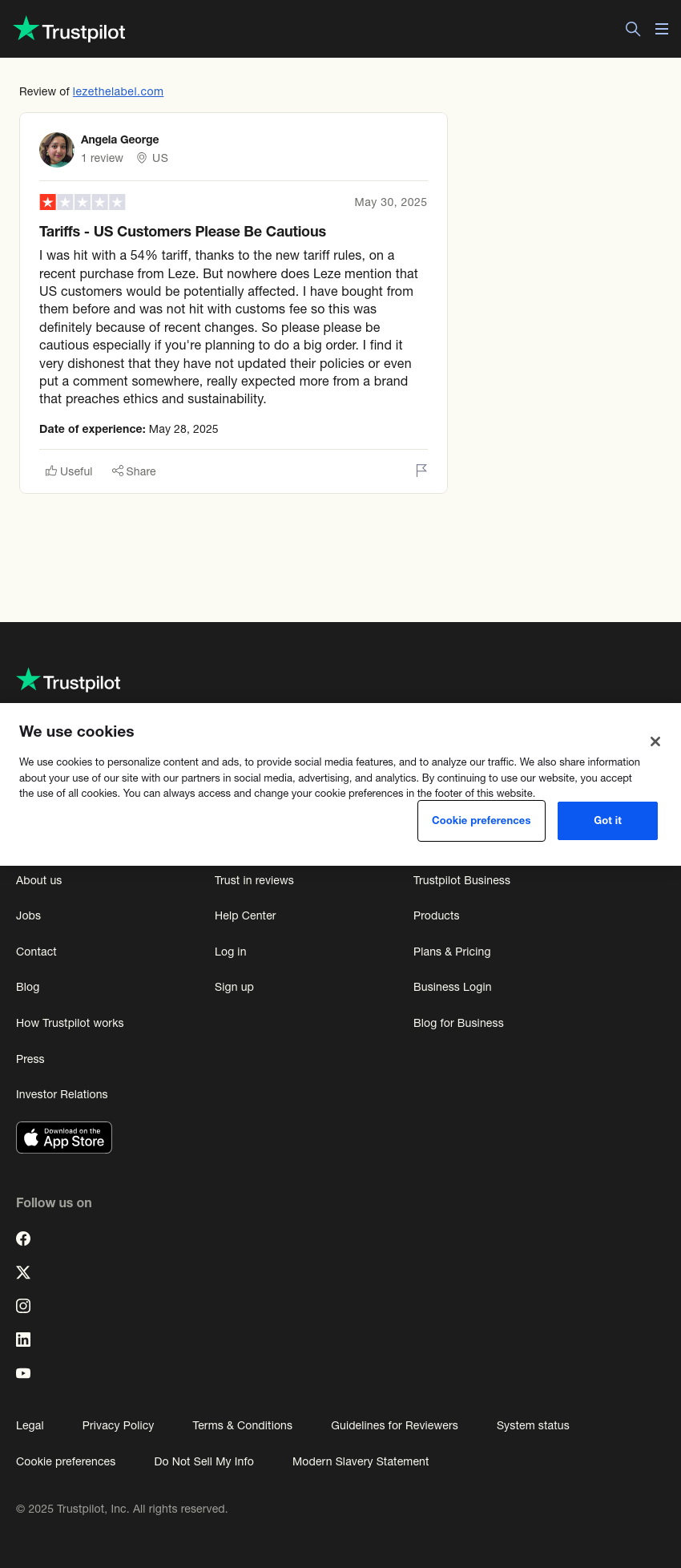Viewport: 681px width, 1568px height.
Task: Open Products footer link
Action: click(x=437, y=915)
